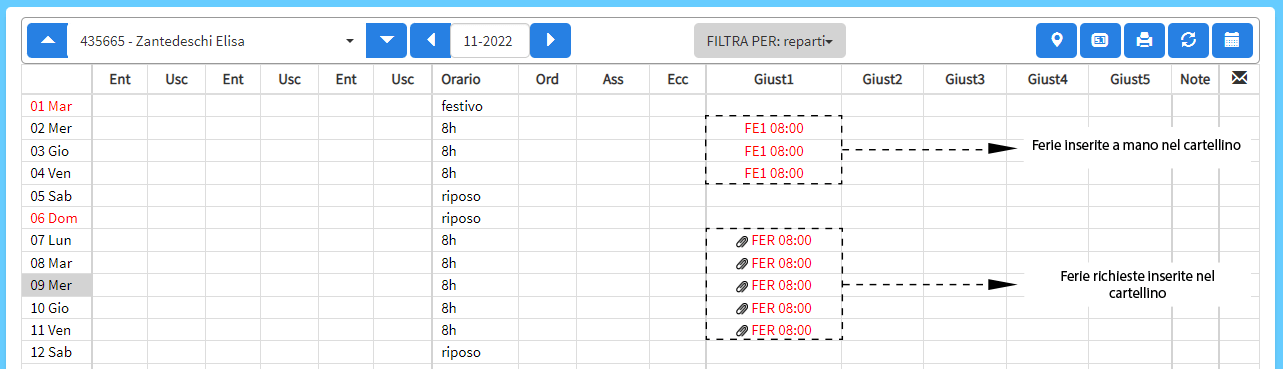Viewport: 1283px width, 369px height.
Task: Open attachment paperclip on 11 Ven row
Action: pyautogui.click(x=742, y=330)
